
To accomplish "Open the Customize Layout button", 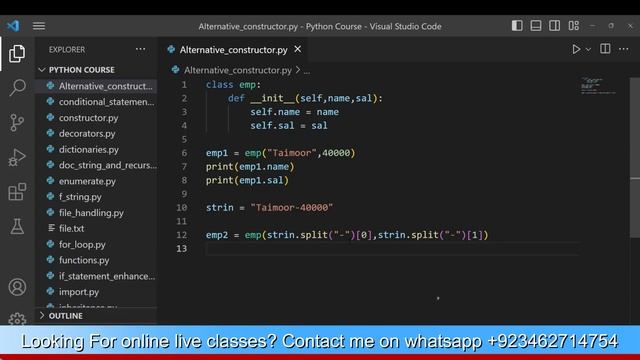I will [x=573, y=26].
